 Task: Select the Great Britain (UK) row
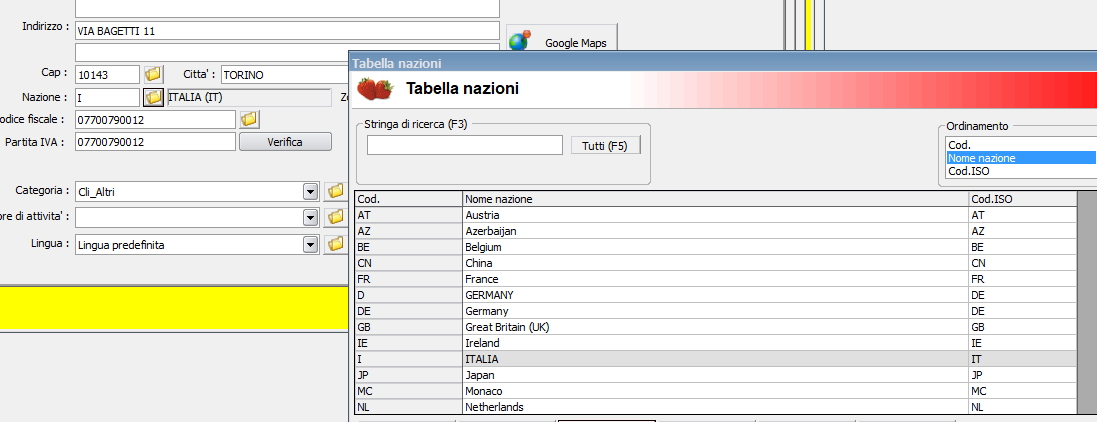[x=715, y=327]
